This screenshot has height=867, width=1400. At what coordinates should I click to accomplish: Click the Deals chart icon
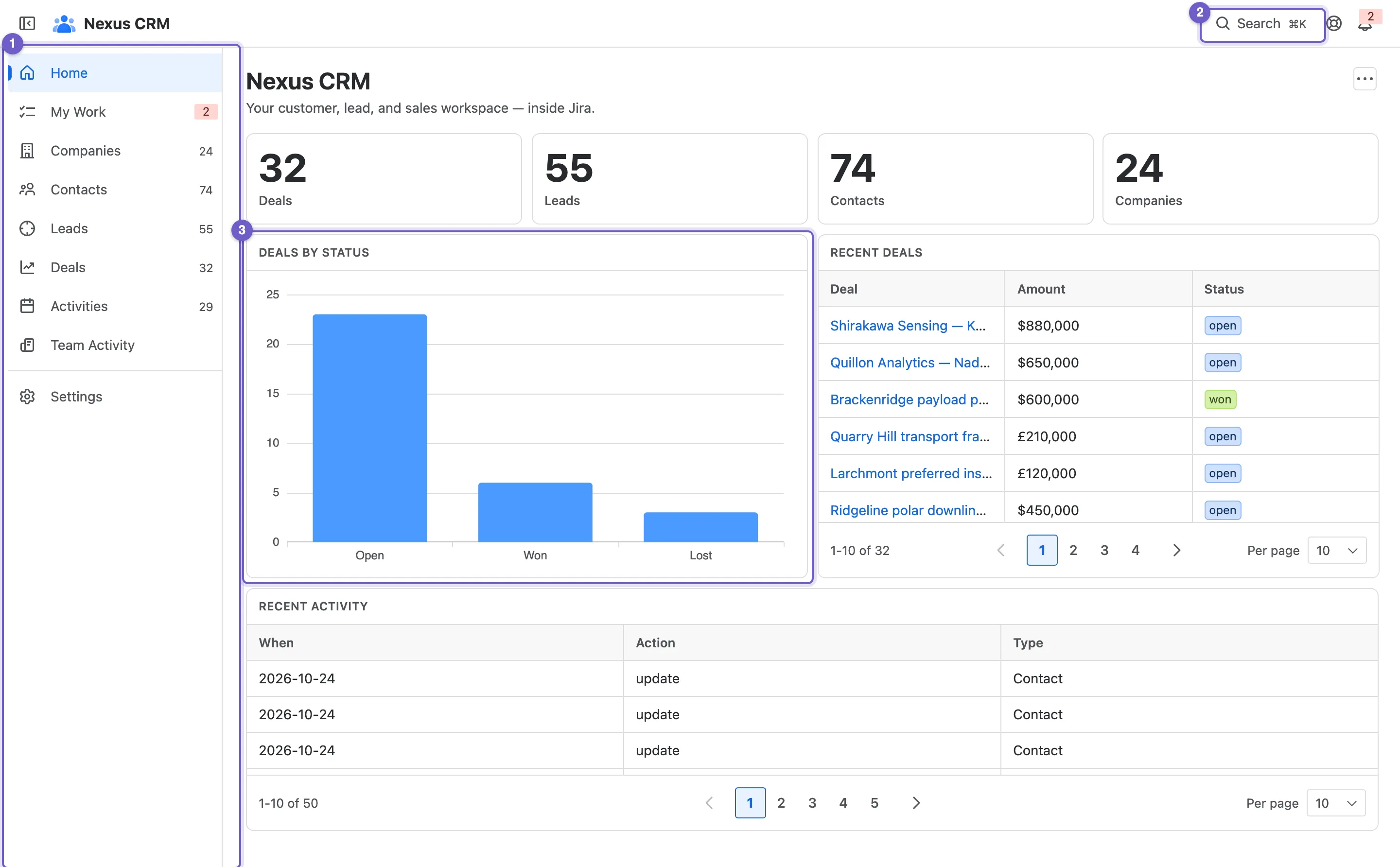coord(27,267)
